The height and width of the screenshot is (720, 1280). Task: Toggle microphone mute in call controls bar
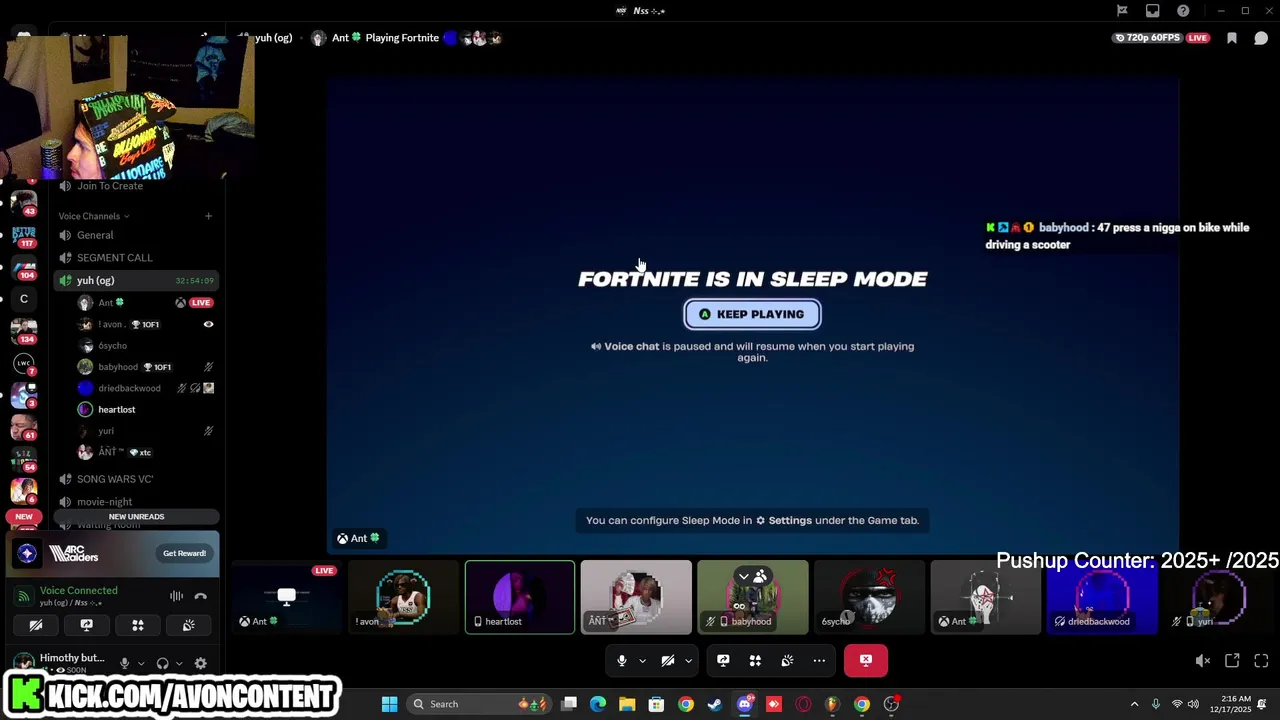click(622, 660)
